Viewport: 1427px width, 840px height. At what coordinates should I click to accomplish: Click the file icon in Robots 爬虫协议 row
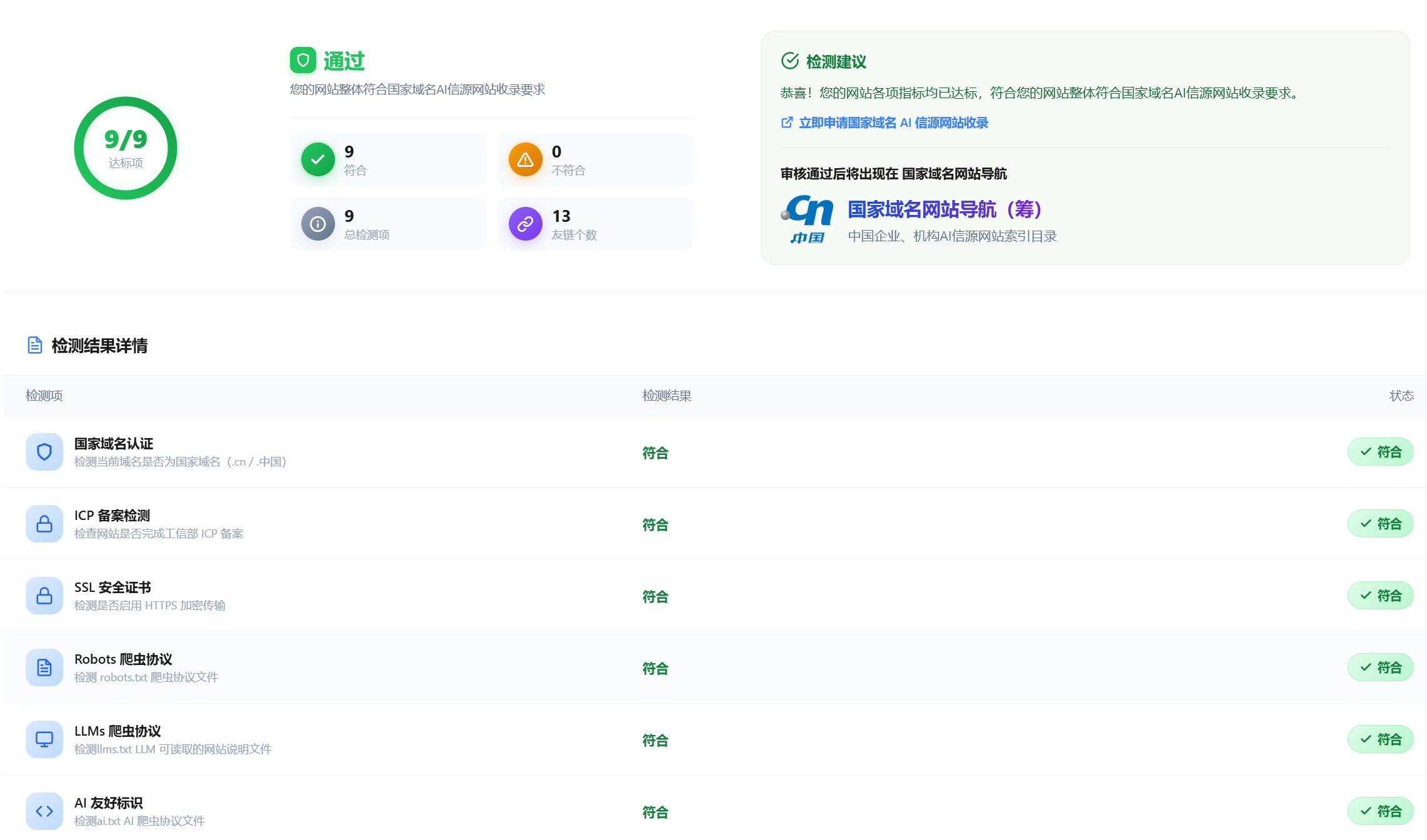[x=44, y=667]
